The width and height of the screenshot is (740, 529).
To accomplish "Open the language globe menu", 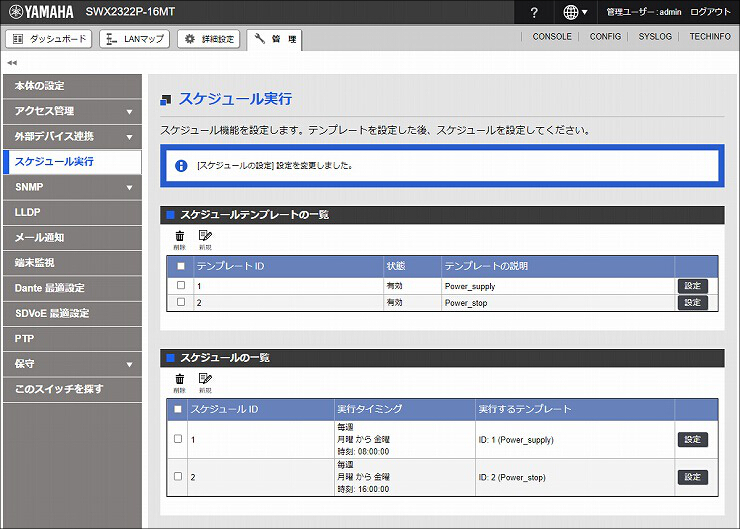I will pyautogui.click(x=575, y=12).
